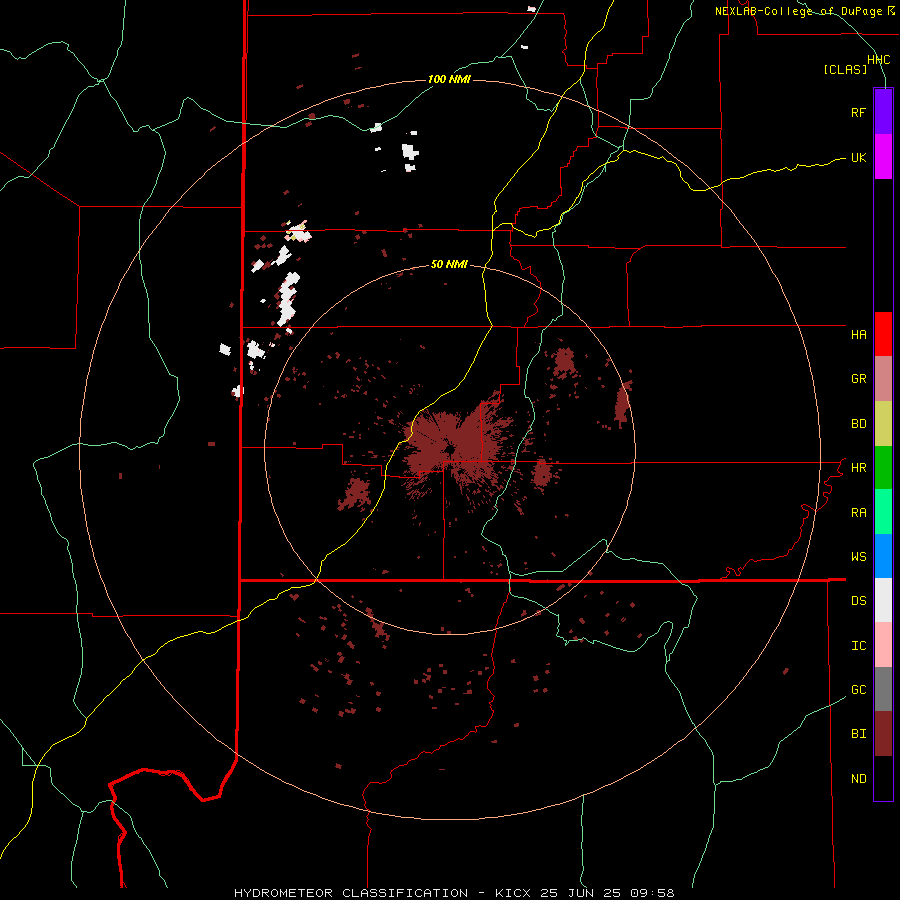Click the UK magenta legend swatch

click(883, 157)
